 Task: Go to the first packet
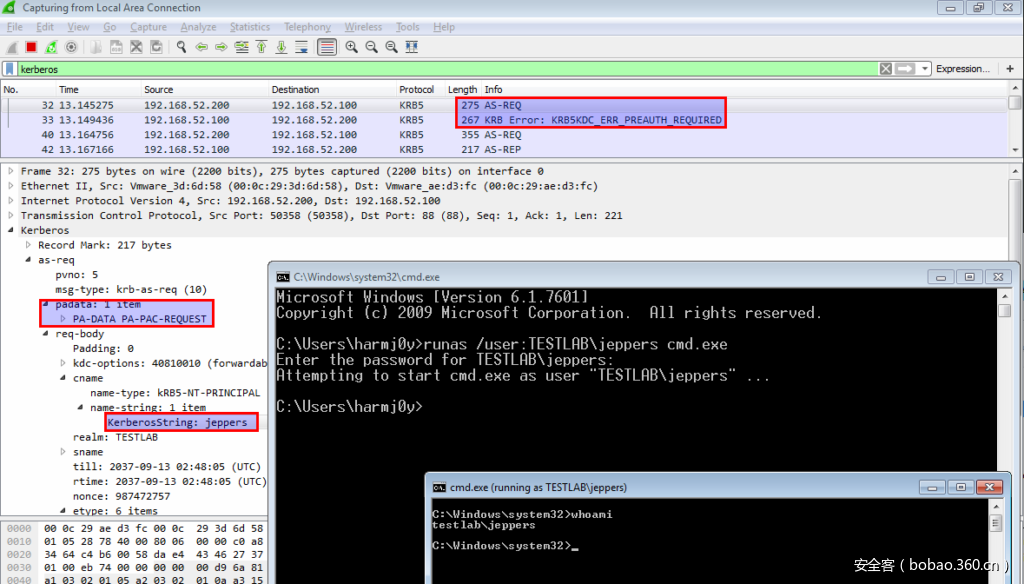coord(261,47)
